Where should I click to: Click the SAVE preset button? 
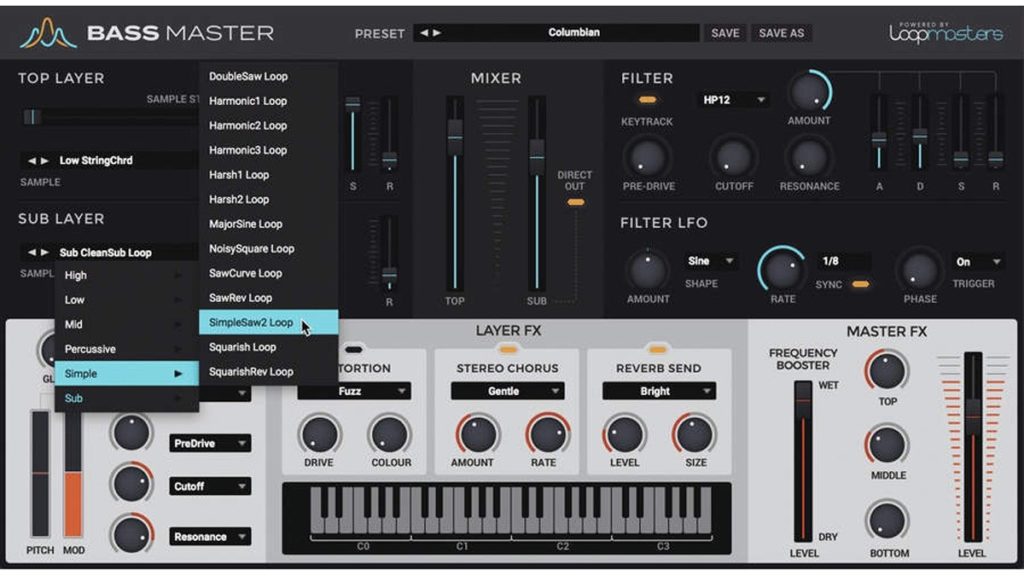725,33
